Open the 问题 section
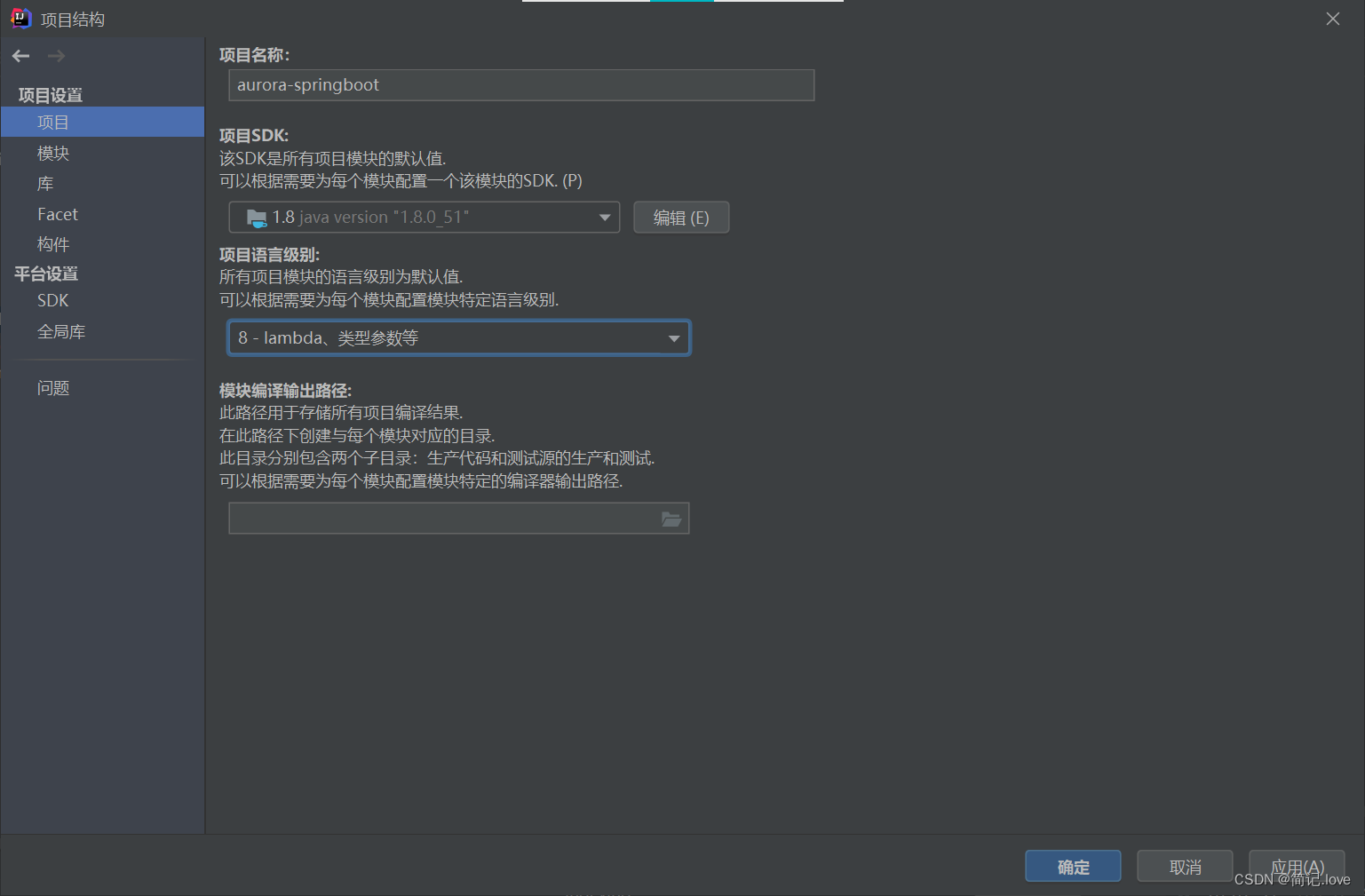The image size is (1365, 896). tap(53, 387)
